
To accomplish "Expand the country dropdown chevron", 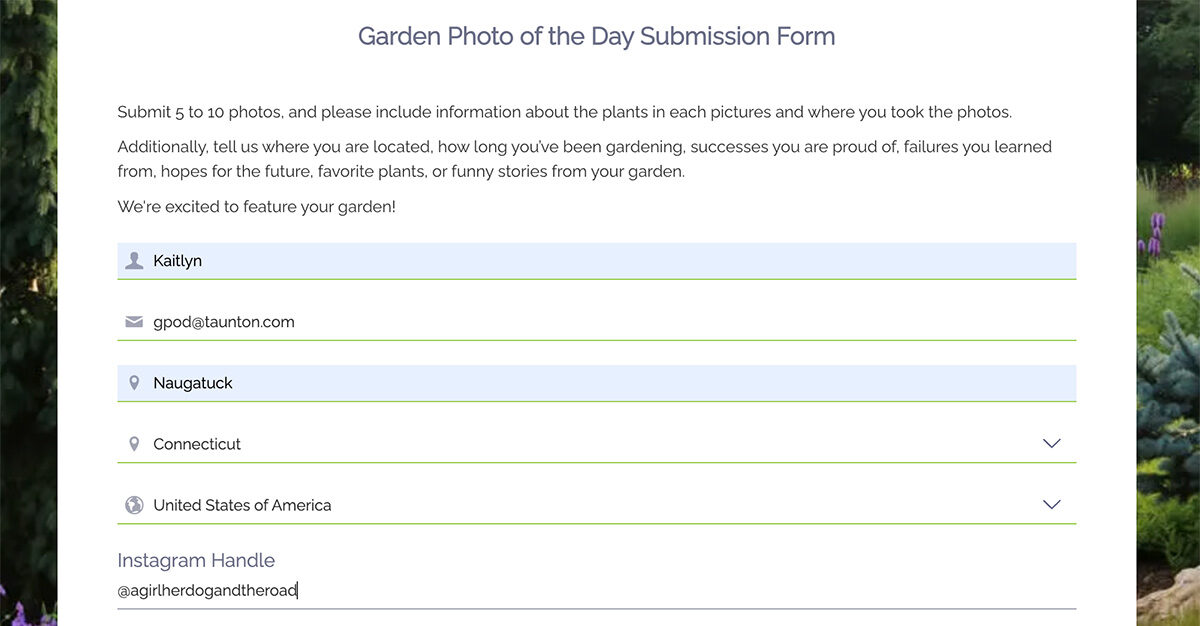I will coord(1051,505).
